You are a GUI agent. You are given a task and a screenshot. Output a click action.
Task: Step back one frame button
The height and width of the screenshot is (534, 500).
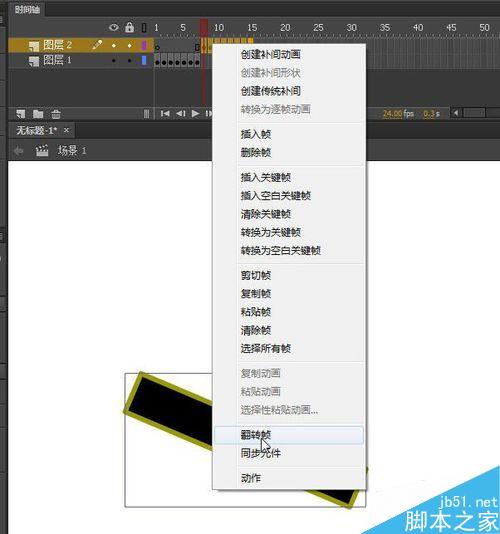(181, 113)
